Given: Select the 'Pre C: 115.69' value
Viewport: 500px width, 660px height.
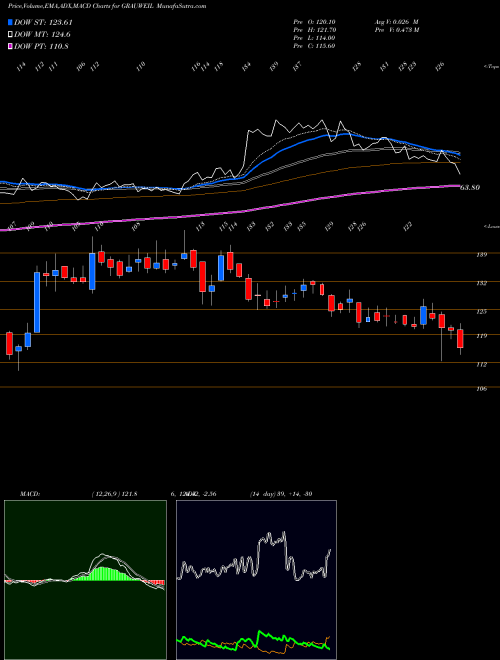Looking at the screenshot, I should (x=314, y=46).
